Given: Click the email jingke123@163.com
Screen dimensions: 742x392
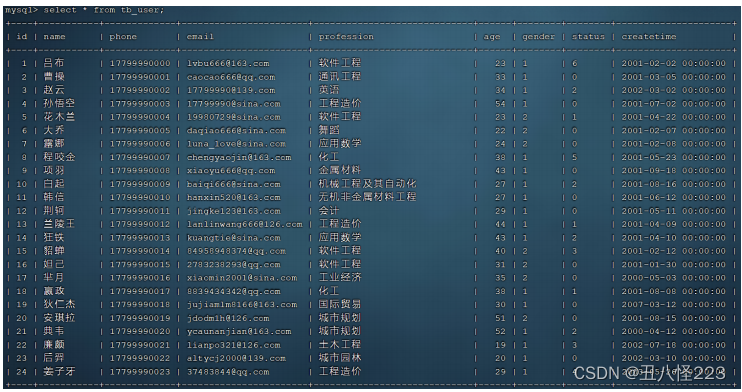Looking at the screenshot, I should (234, 211).
